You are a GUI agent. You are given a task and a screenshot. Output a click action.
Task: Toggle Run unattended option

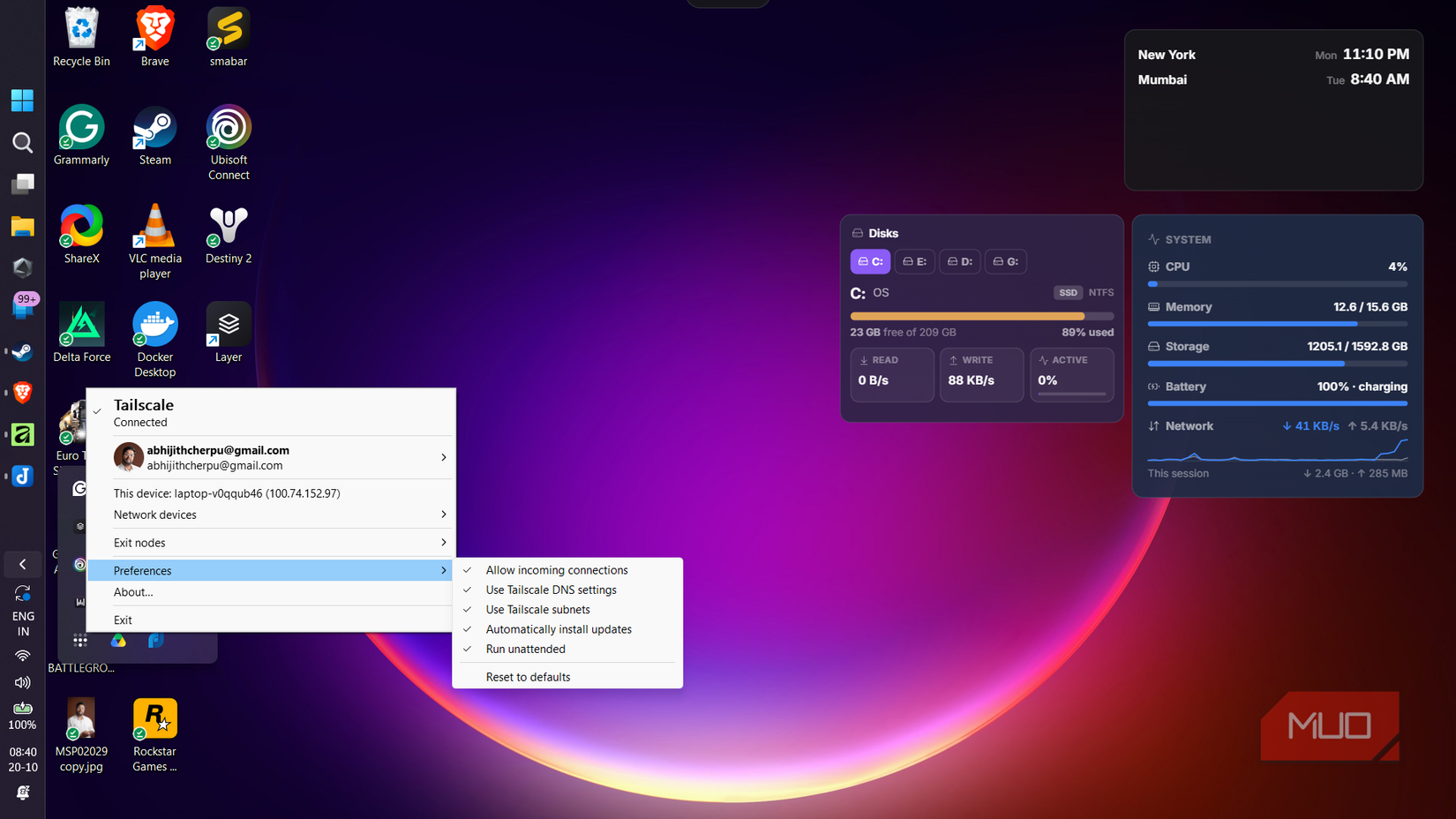(567, 649)
